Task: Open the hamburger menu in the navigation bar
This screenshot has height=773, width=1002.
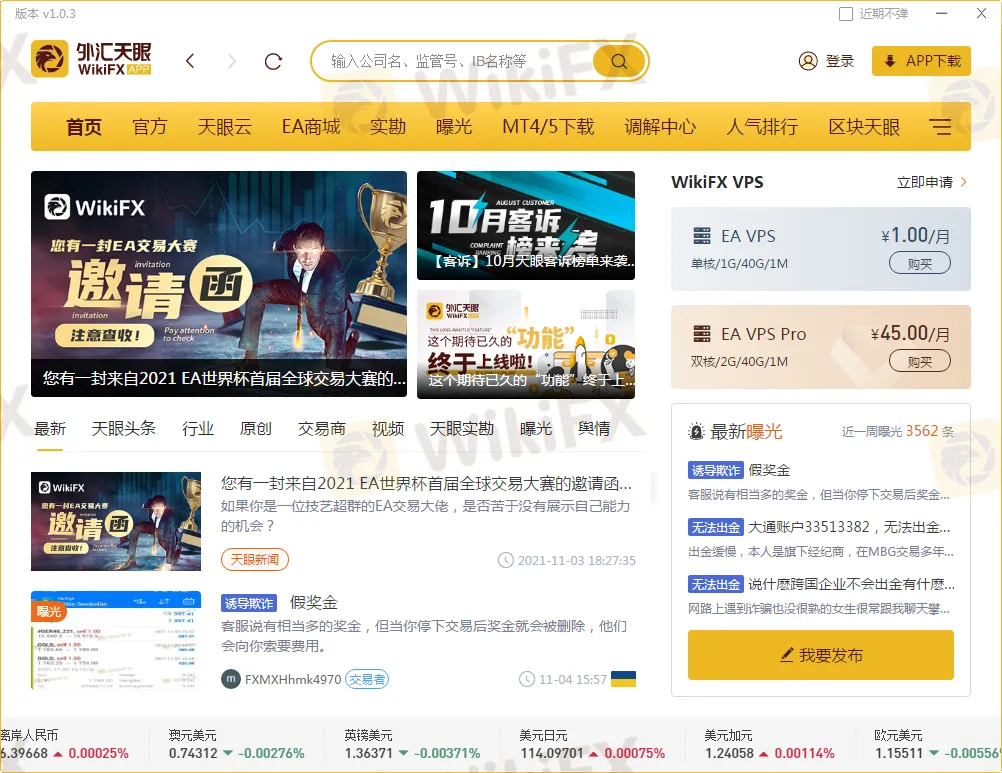Action: (x=940, y=127)
